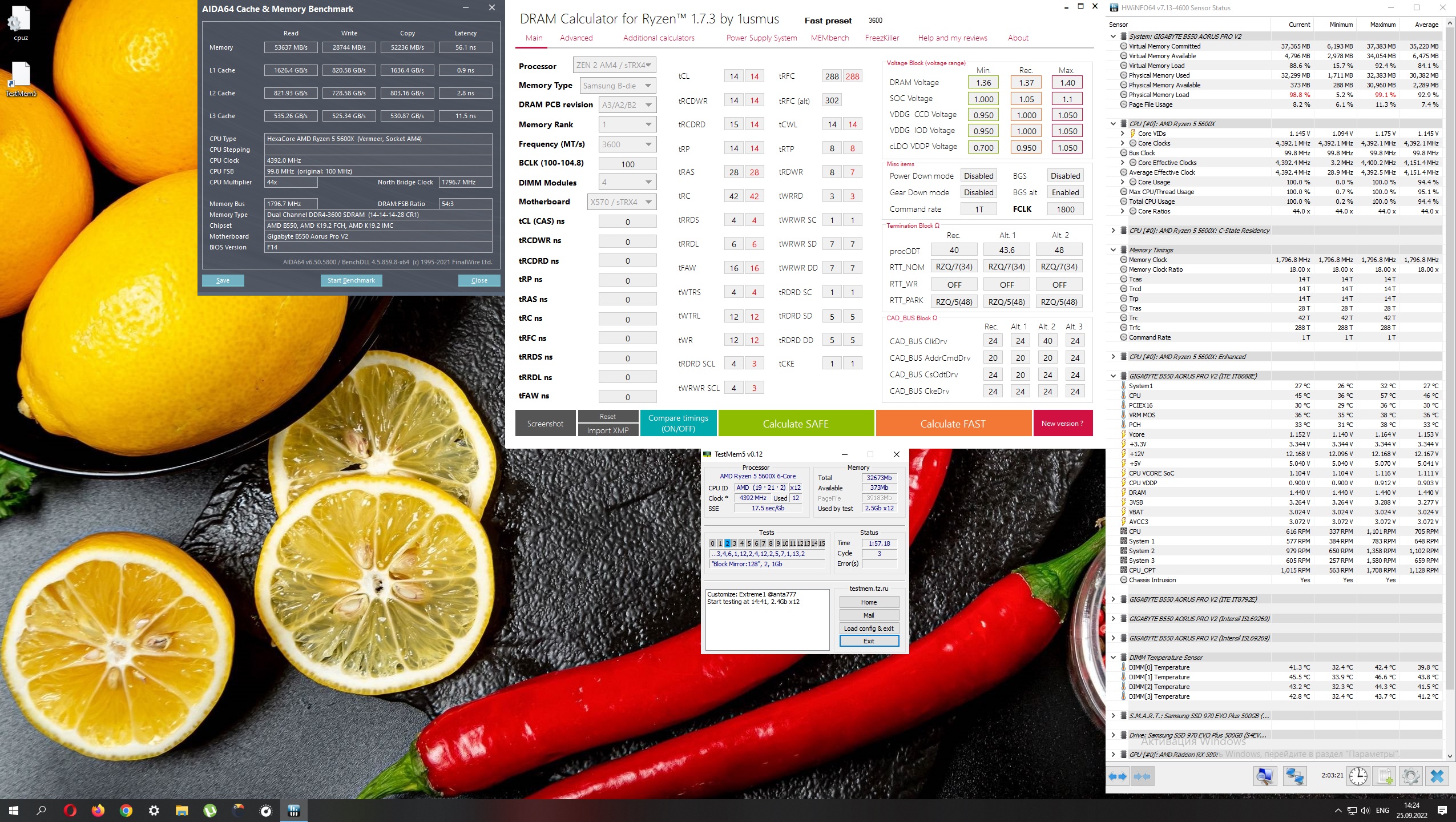Switch to the Advanced tab
The height and width of the screenshot is (822, 1456).
pyautogui.click(x=576, y=38)
